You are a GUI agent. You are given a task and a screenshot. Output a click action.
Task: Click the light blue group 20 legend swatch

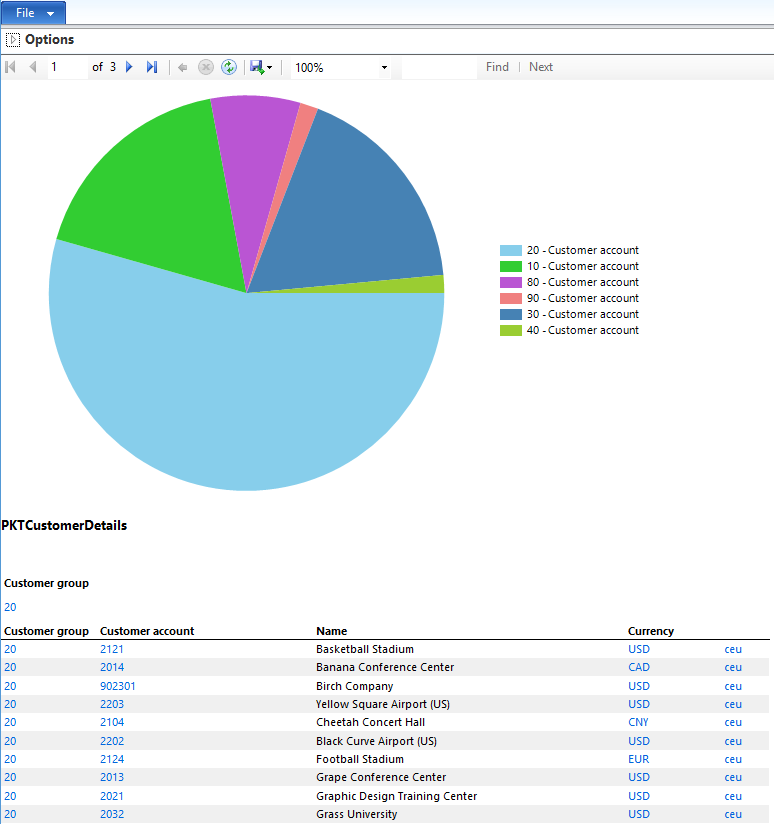510,250
